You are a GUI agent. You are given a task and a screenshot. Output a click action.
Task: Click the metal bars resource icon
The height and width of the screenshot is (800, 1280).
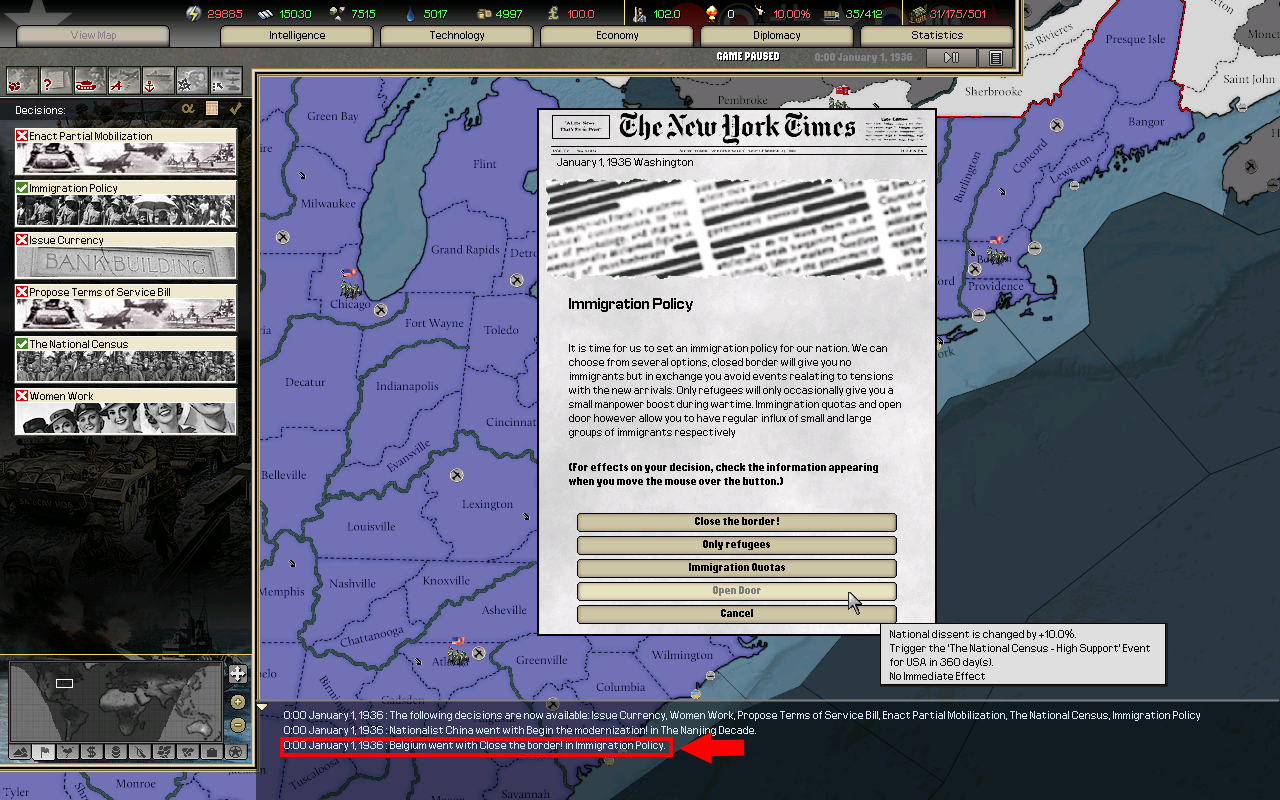click(x=265, y=14)
